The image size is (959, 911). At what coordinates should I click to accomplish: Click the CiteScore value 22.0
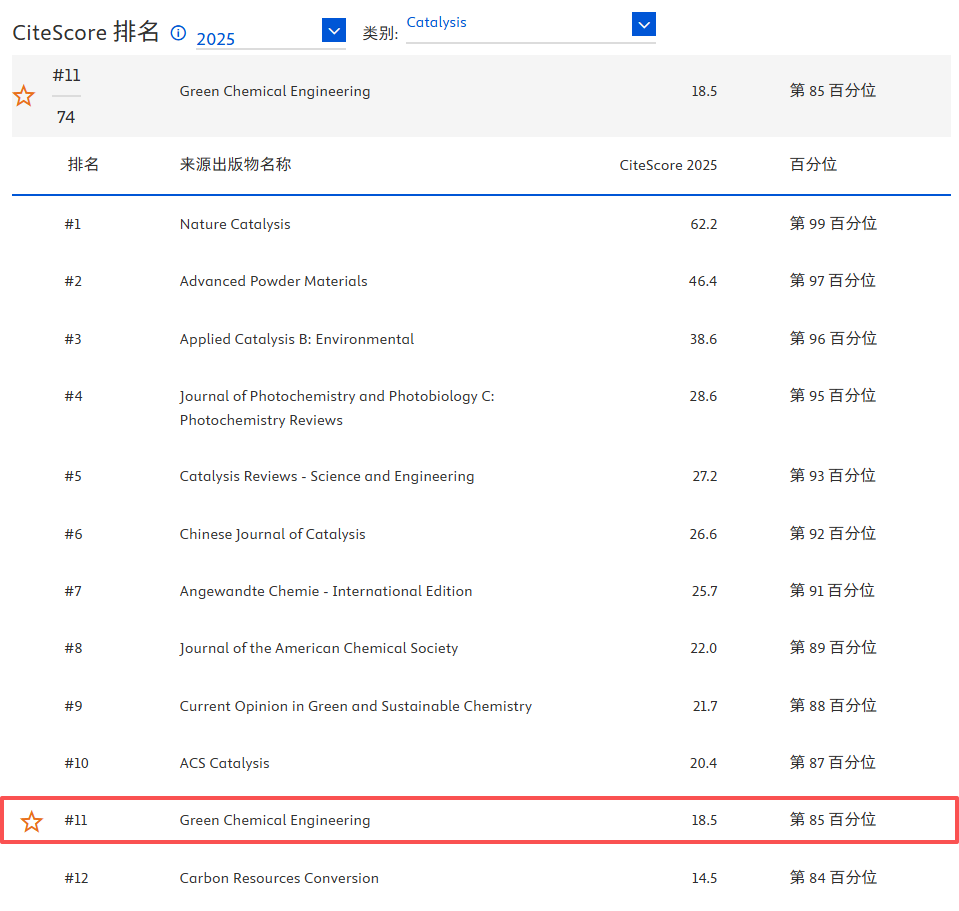coord(703,648)
